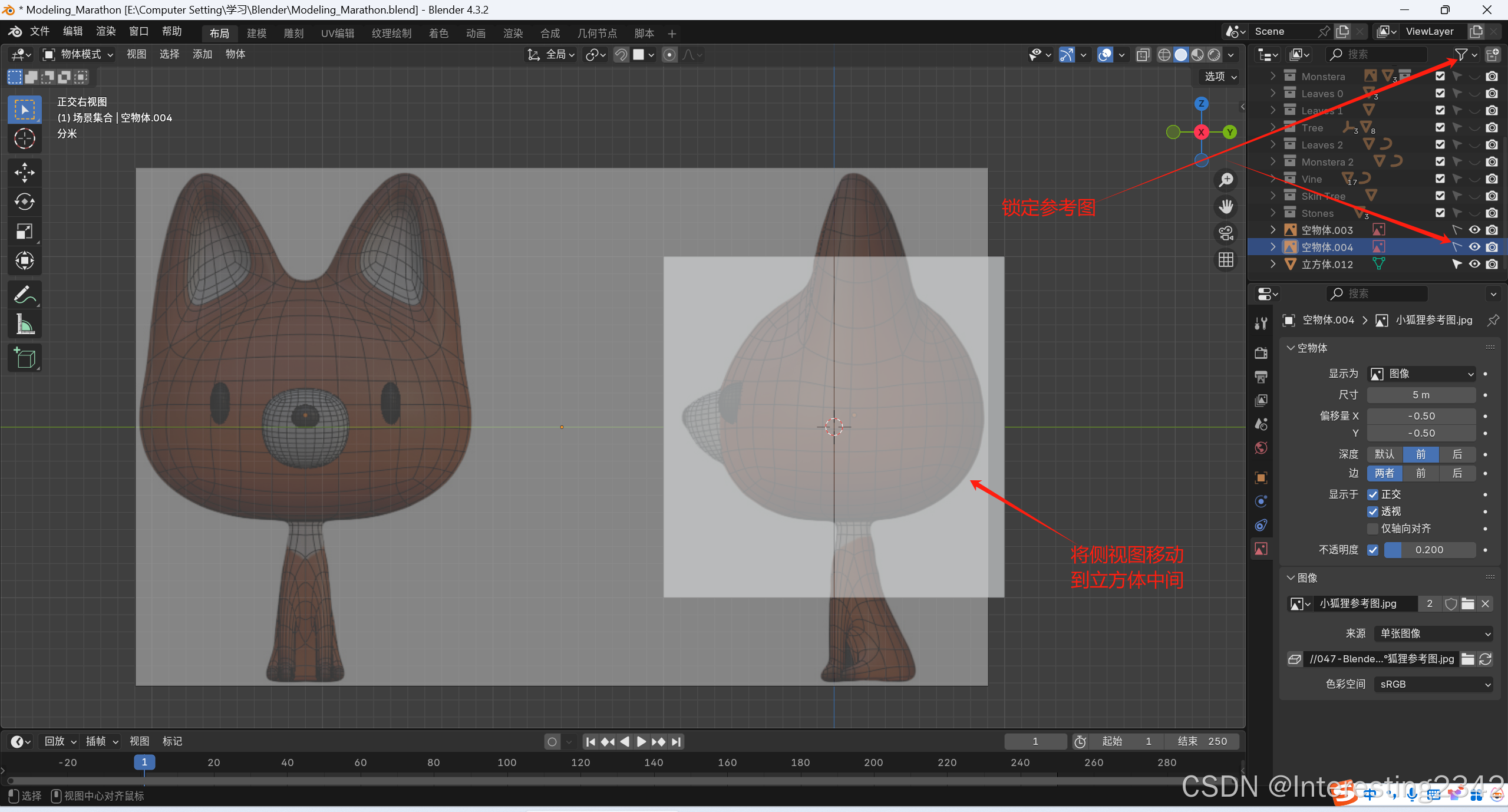Select the Move tool in toolbar

click(24, 172)
